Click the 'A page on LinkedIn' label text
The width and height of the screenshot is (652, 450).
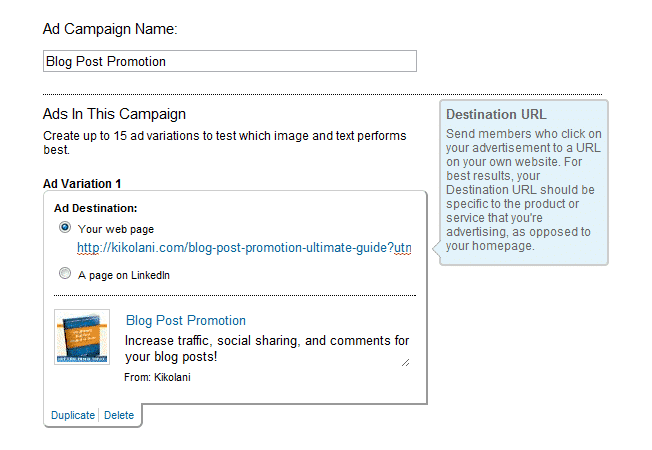pos(124,274)
